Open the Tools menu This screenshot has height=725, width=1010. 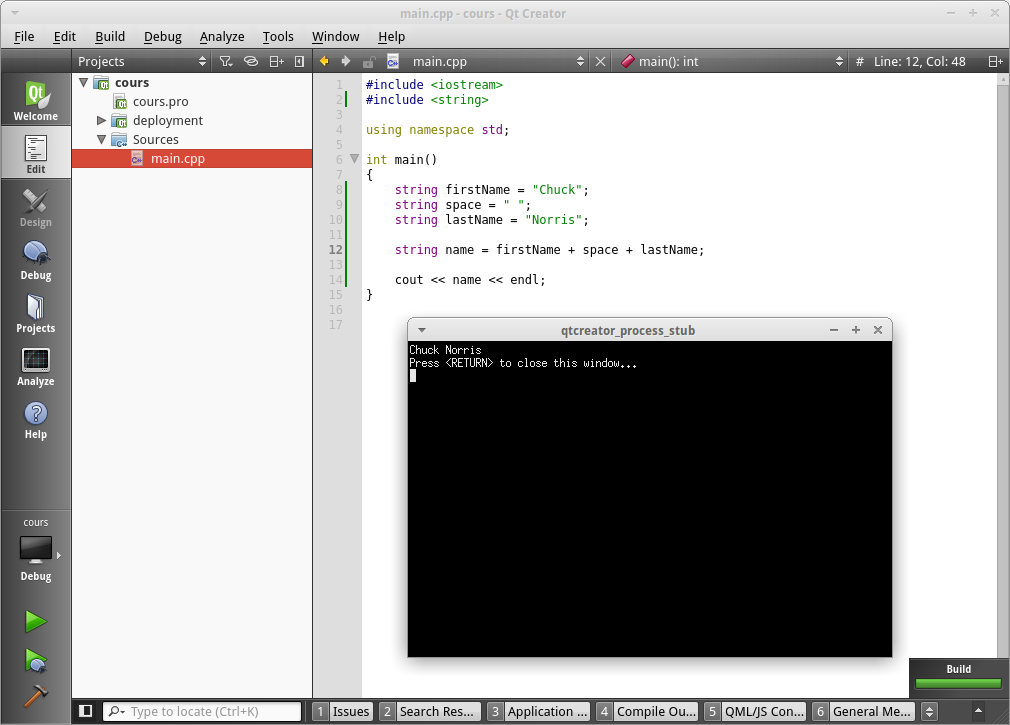pos(278,36)
